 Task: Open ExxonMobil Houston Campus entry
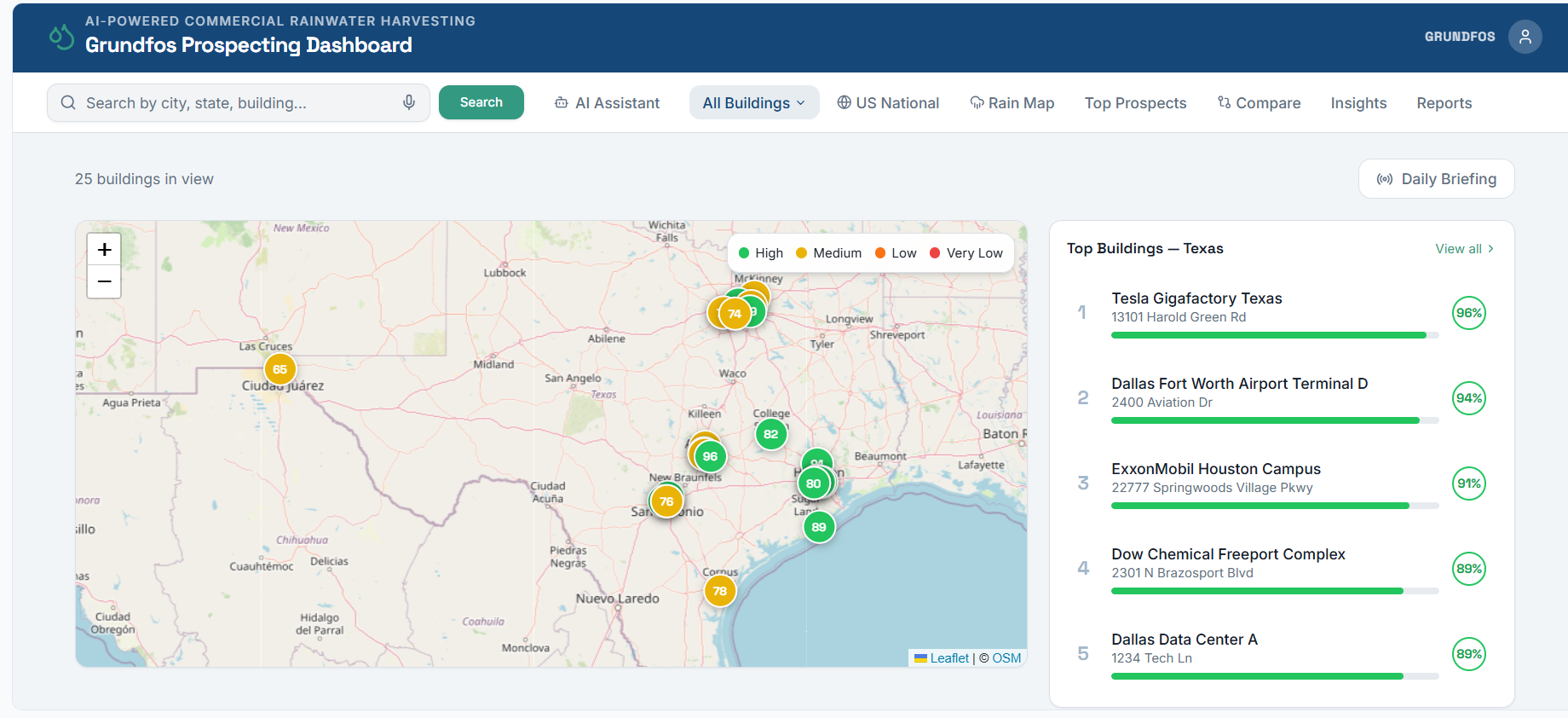pos(1282,483)
